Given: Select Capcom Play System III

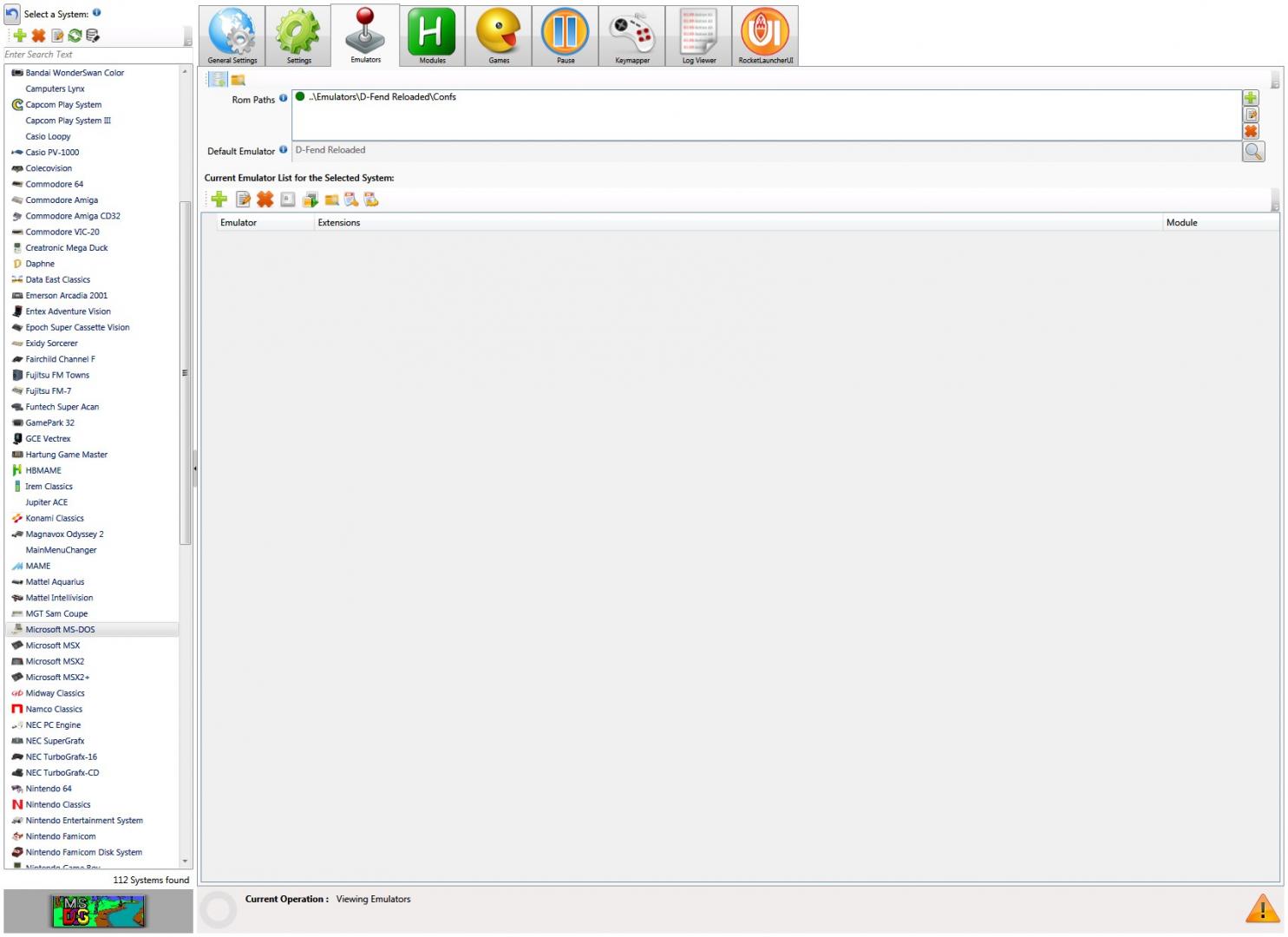Looking at the screenshot, I should 69,121.
